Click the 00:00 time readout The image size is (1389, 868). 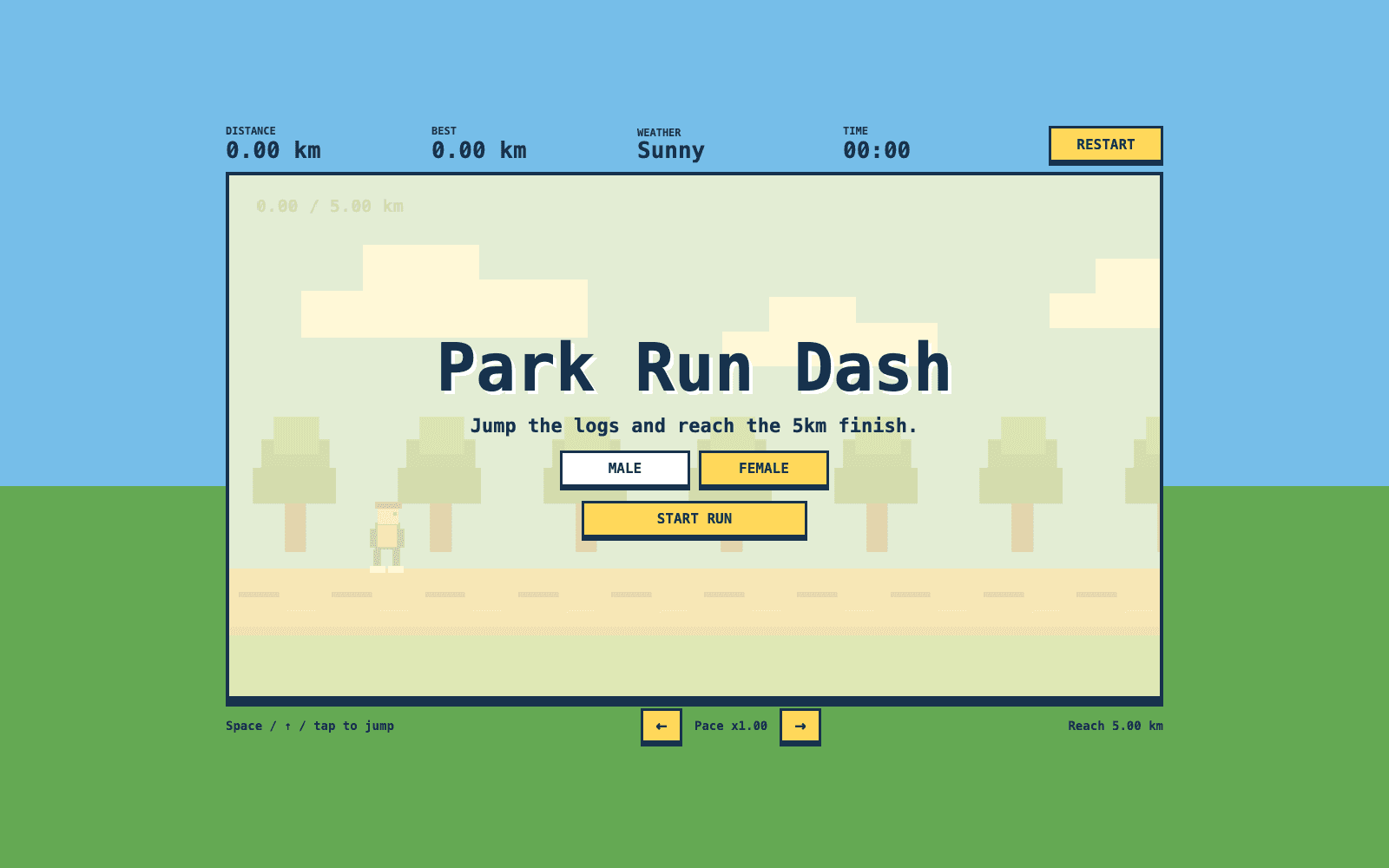coord(877,150)
